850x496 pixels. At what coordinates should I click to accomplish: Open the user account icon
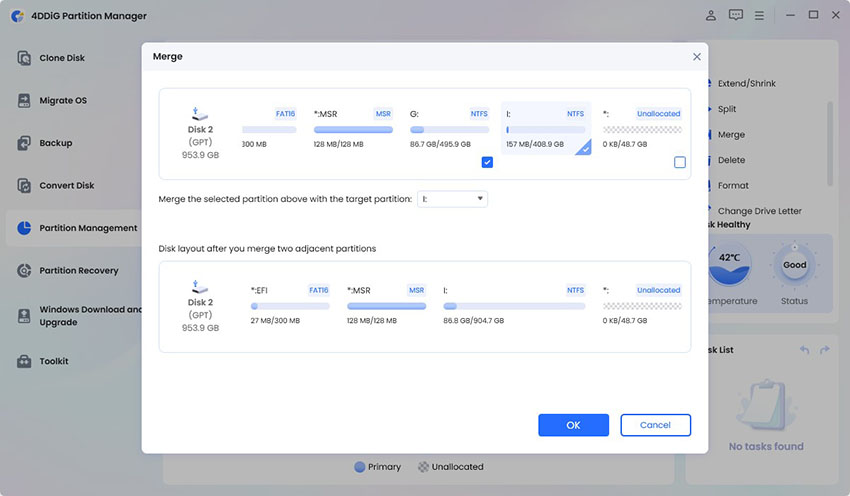coord(711,15)
